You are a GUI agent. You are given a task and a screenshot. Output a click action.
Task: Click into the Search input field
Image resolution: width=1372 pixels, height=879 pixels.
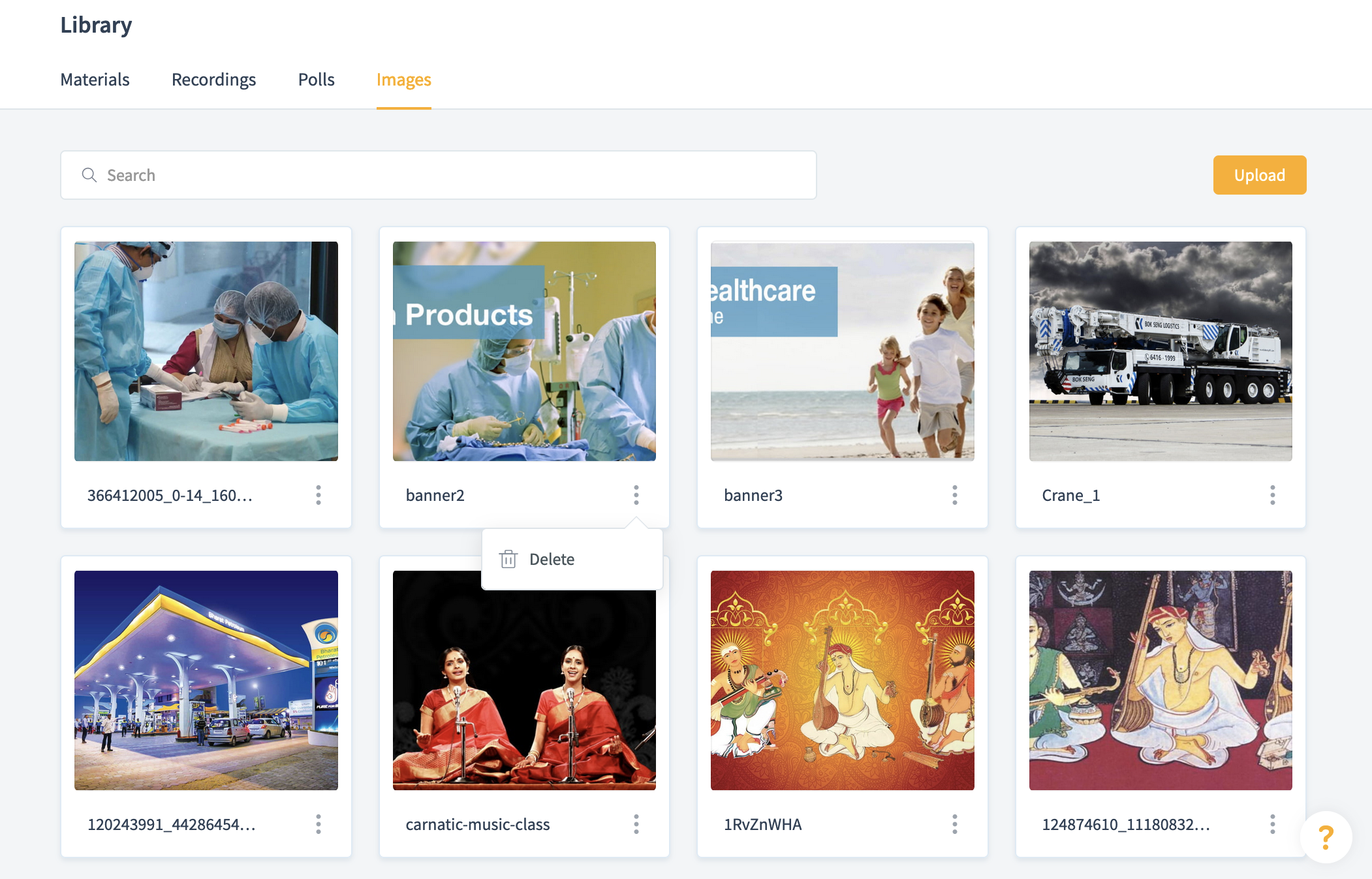click(437, 175)
